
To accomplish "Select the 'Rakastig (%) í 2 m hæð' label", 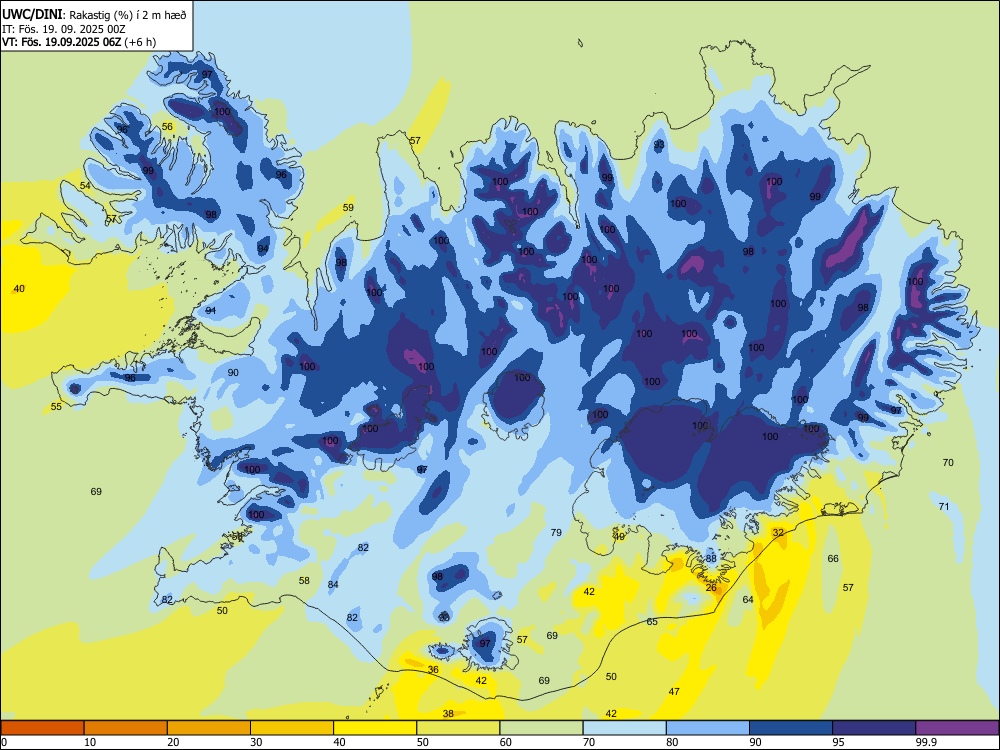I will pyautogui.click(x=128, y=14).
